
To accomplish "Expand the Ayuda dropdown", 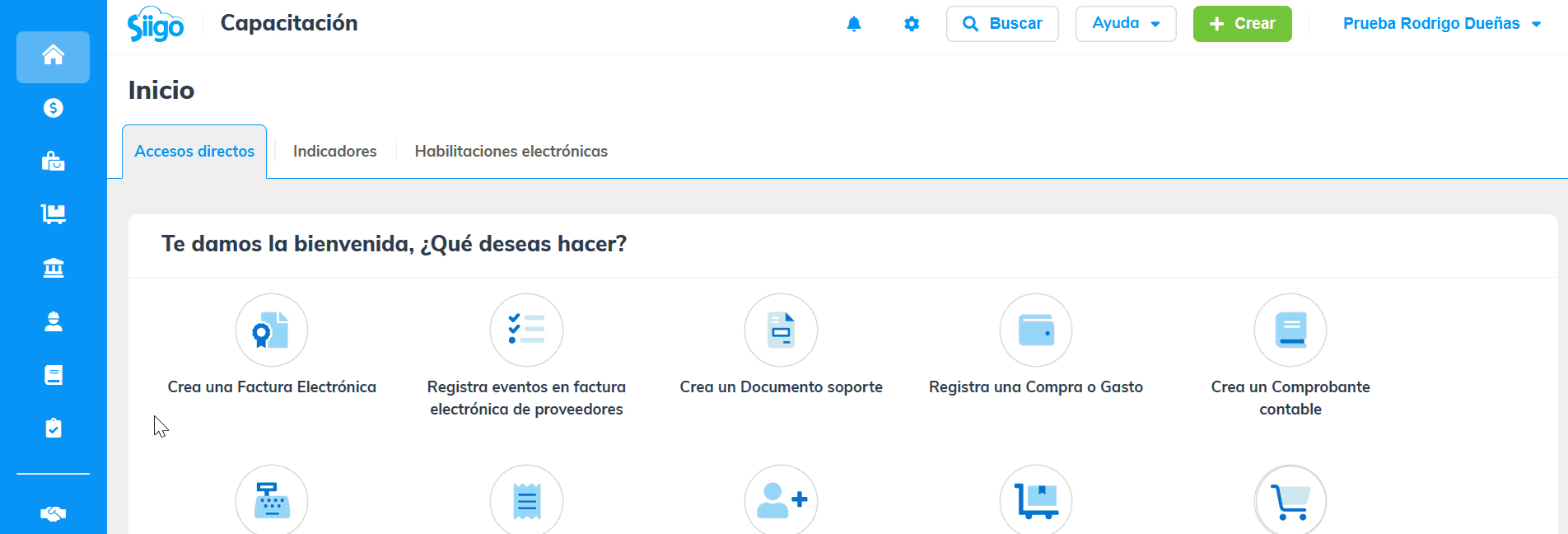I will [x=1125, y=24].
